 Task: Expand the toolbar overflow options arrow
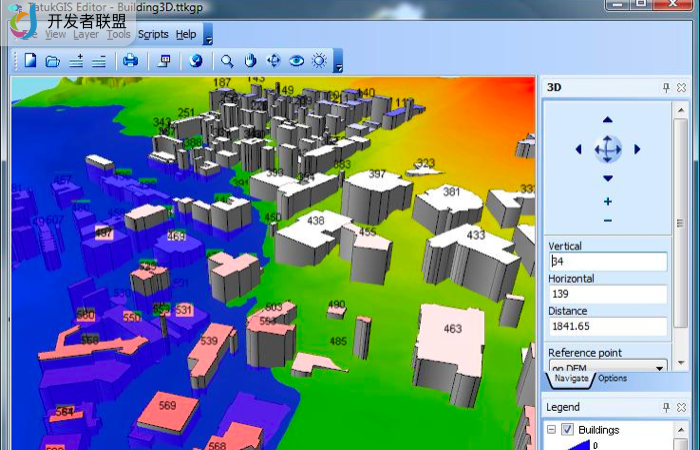[x=338, y=64]
